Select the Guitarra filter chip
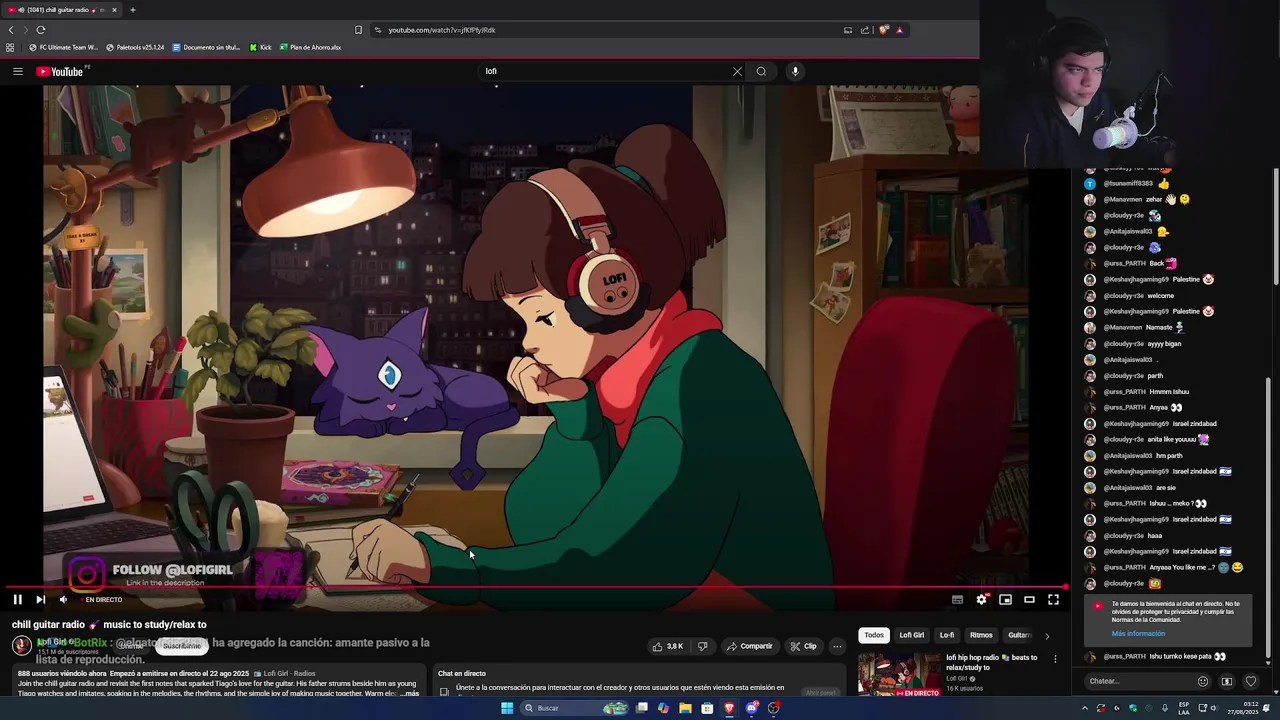1280x720 pixels. 1019,635
